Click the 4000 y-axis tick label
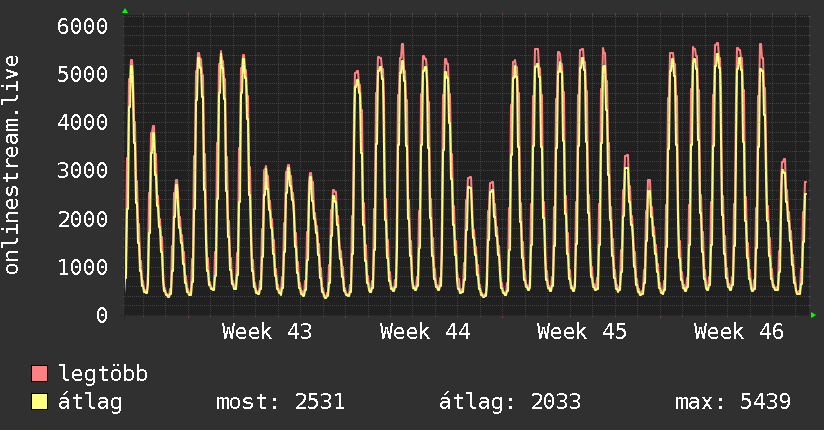The image size is (824, 430). [82, 122]
